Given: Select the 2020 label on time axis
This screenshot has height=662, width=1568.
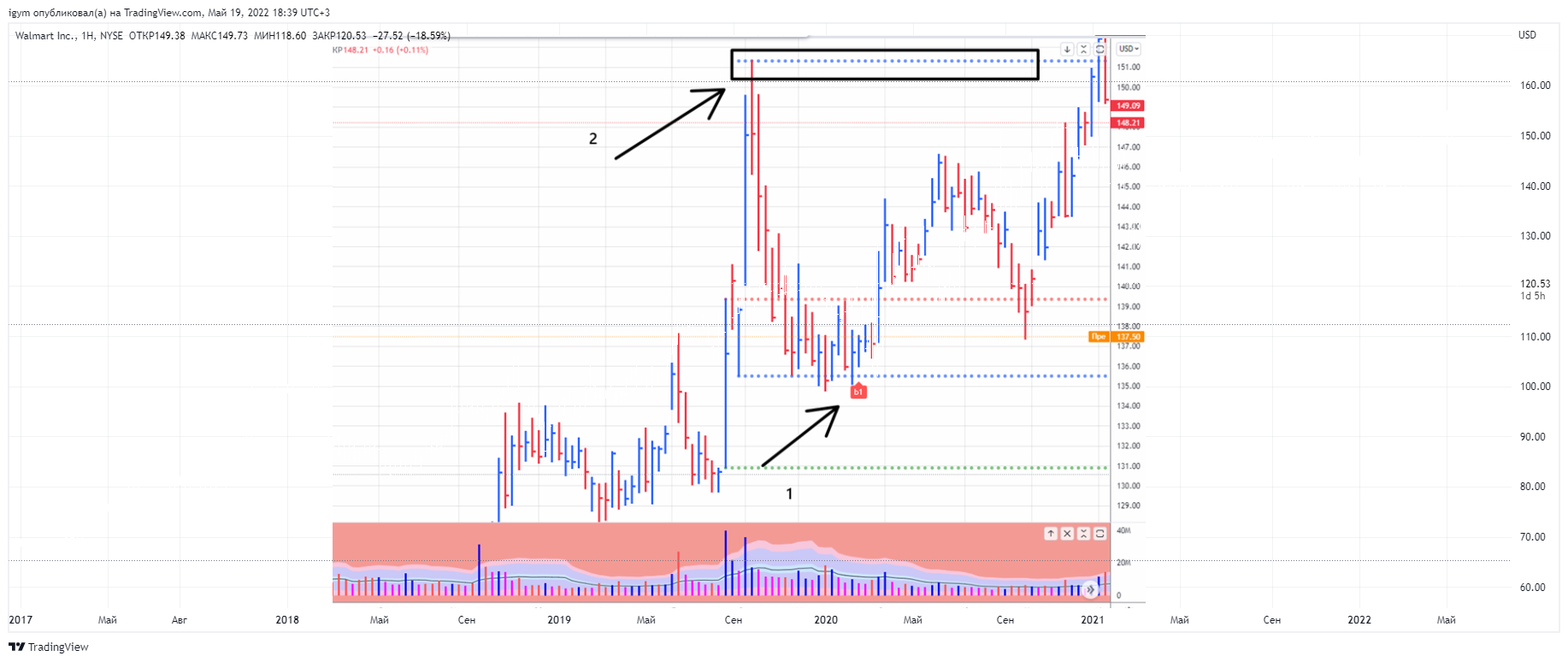Looking at the screenshot, I should click(826, 620).
